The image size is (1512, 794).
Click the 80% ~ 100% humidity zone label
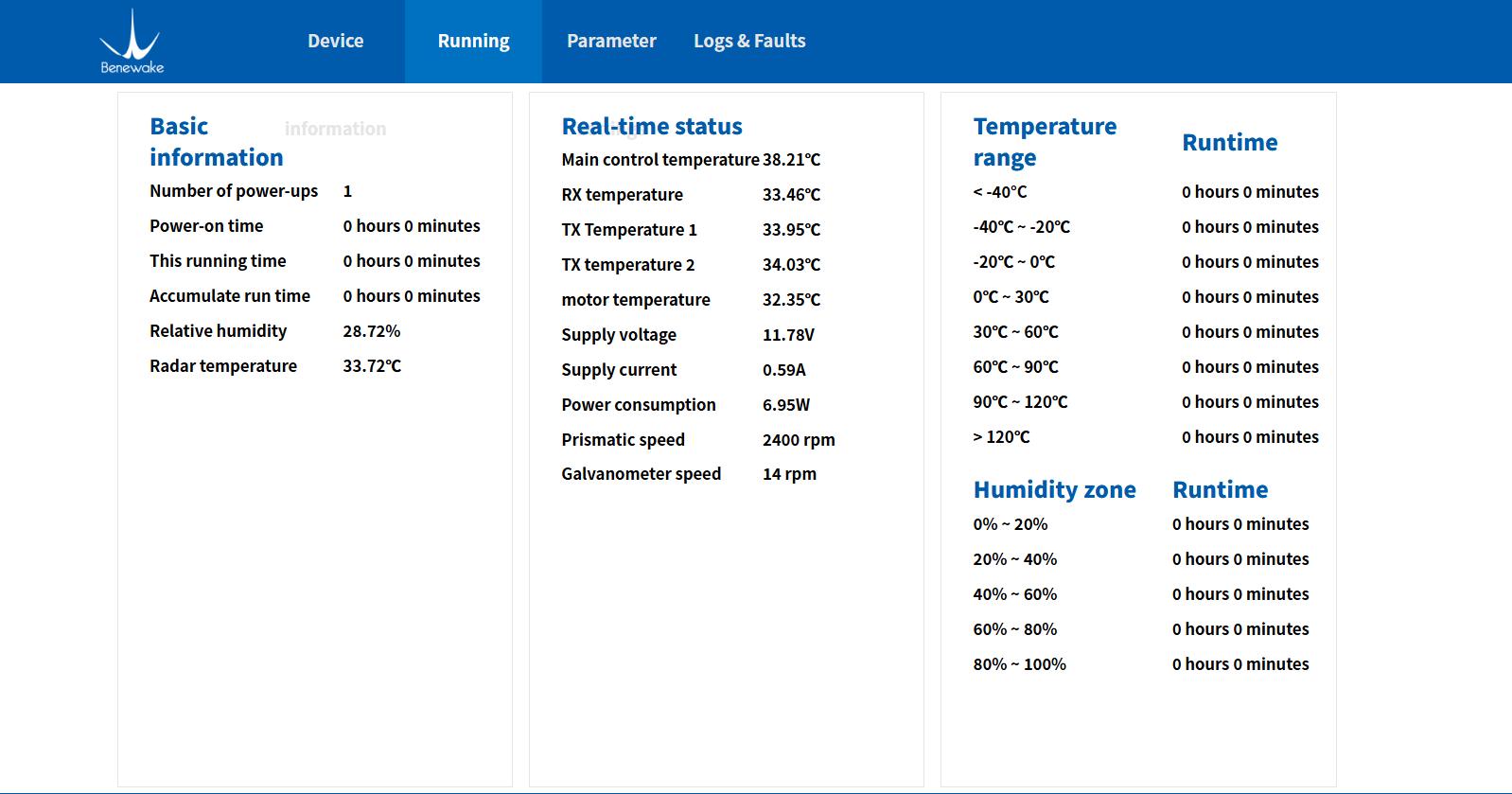[1019, 664]
